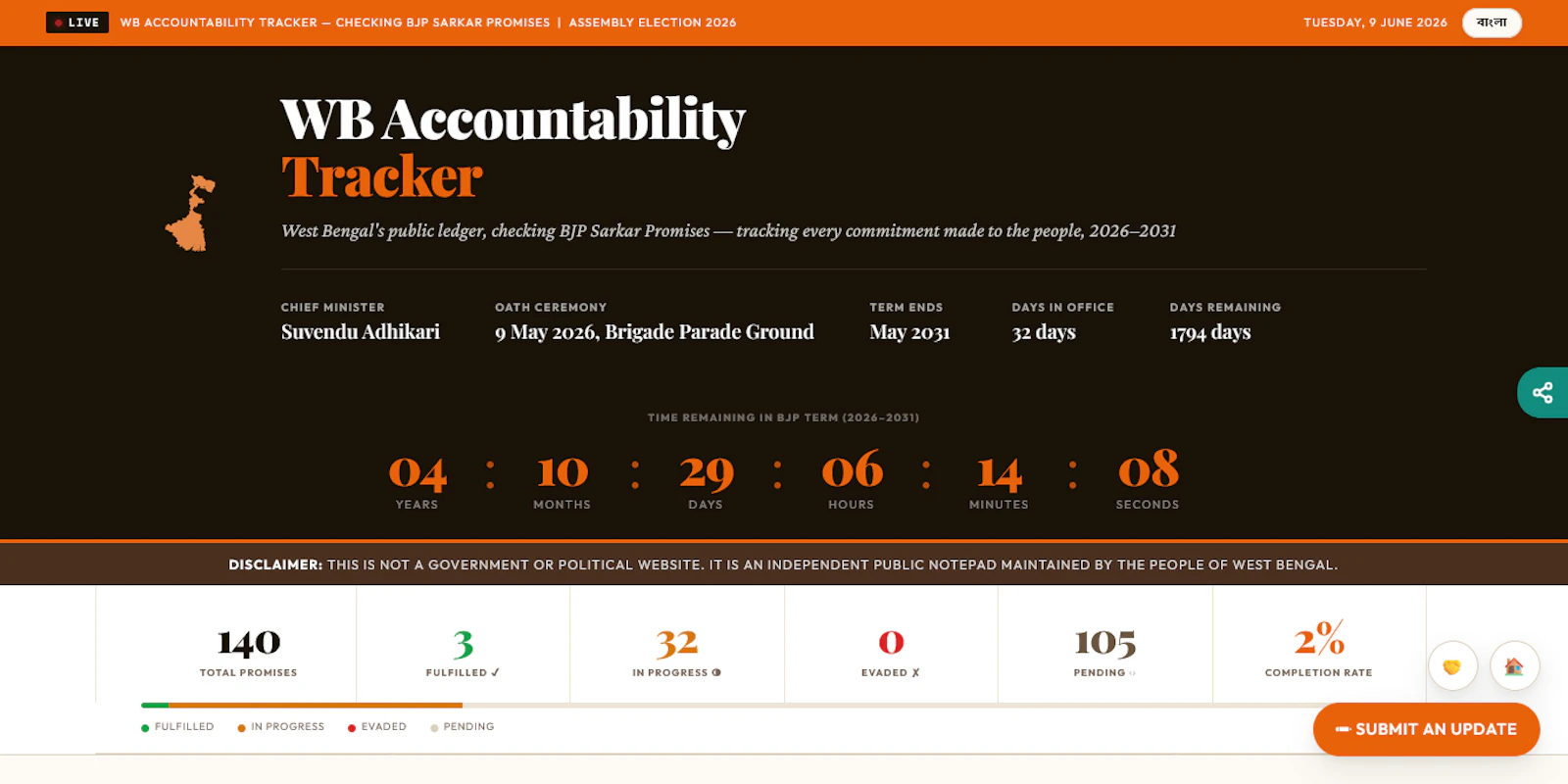Viewport: 1568px width, 784px height.
Task: Click the orange West Bengal map icon
Action: tap(190, 213)
